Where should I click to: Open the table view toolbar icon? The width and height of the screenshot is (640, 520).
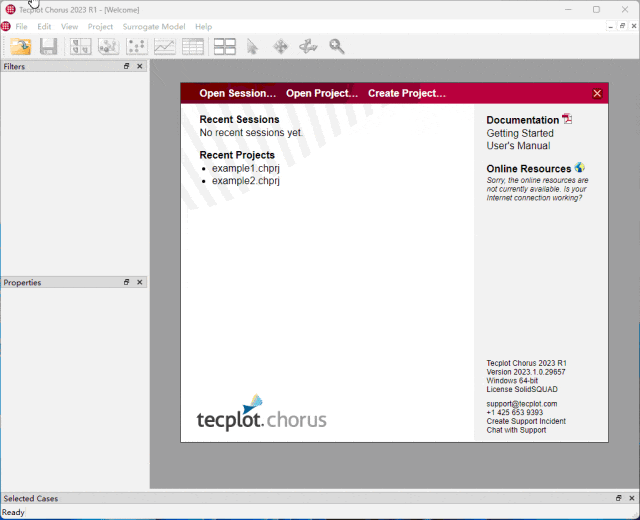tap(193, 47)
